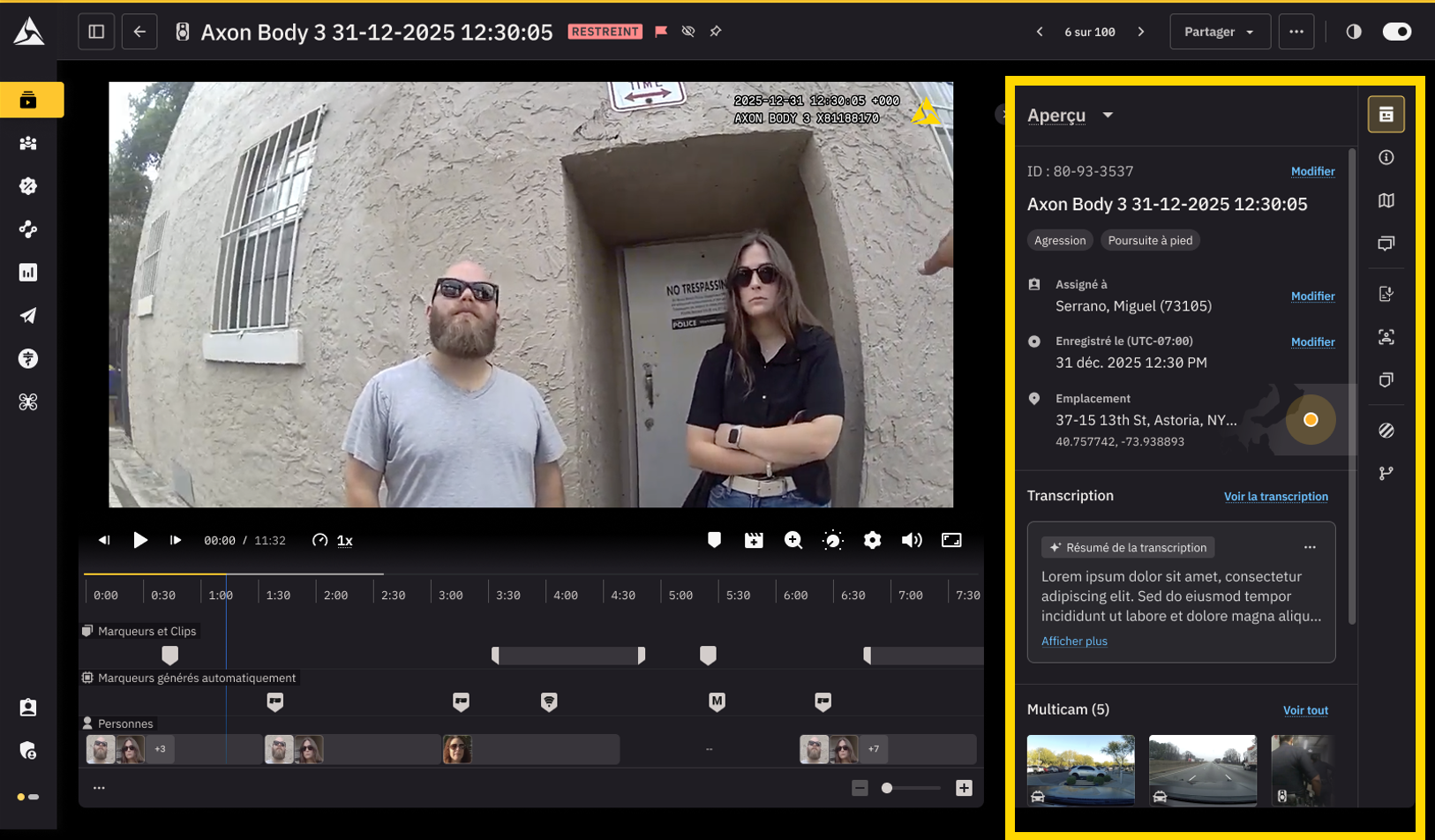Viewport: 1435px width, 840px height.
Task: Mute the video volume
Action: click(912, 540)
